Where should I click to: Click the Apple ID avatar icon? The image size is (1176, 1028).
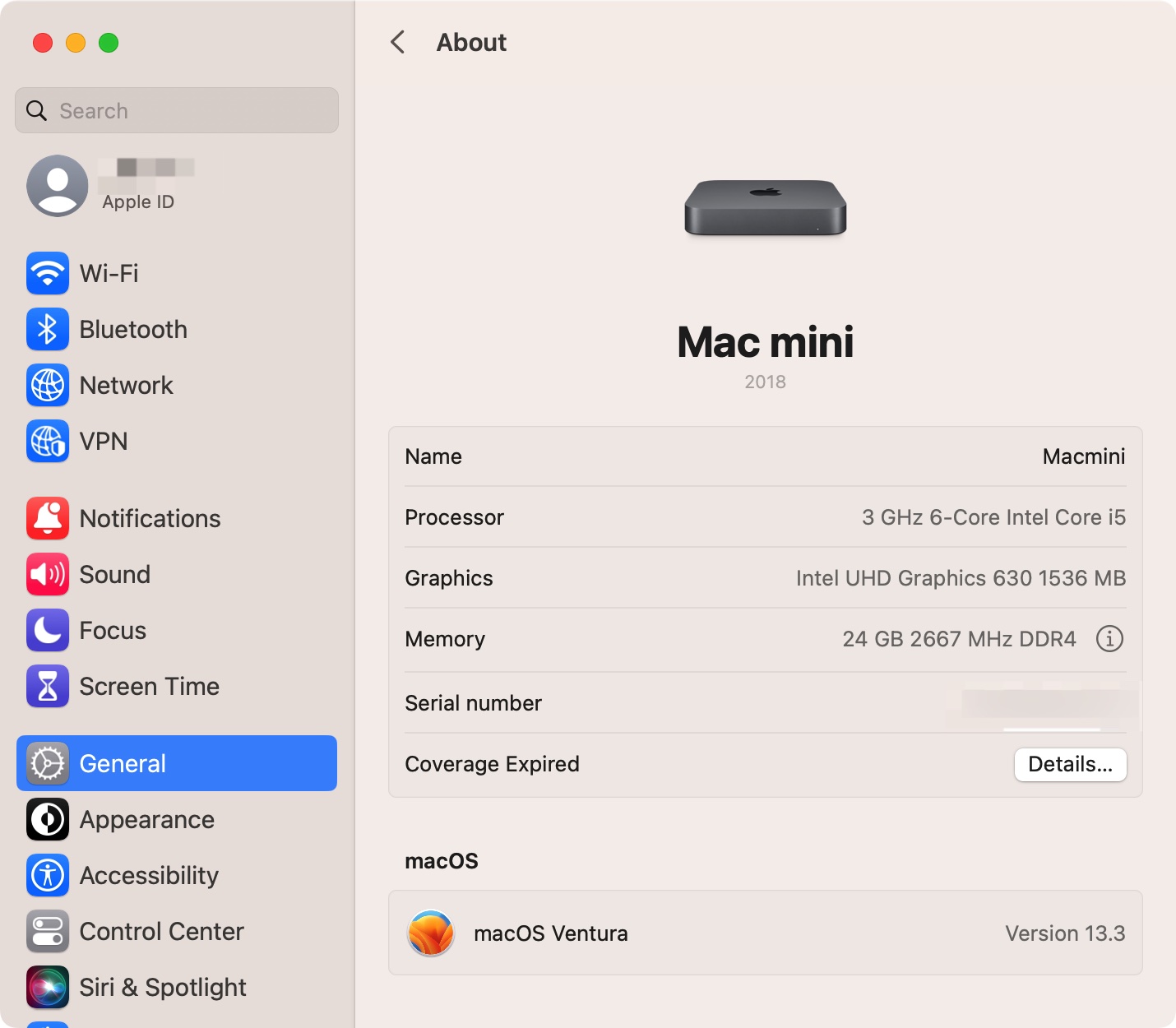point(58,186)
